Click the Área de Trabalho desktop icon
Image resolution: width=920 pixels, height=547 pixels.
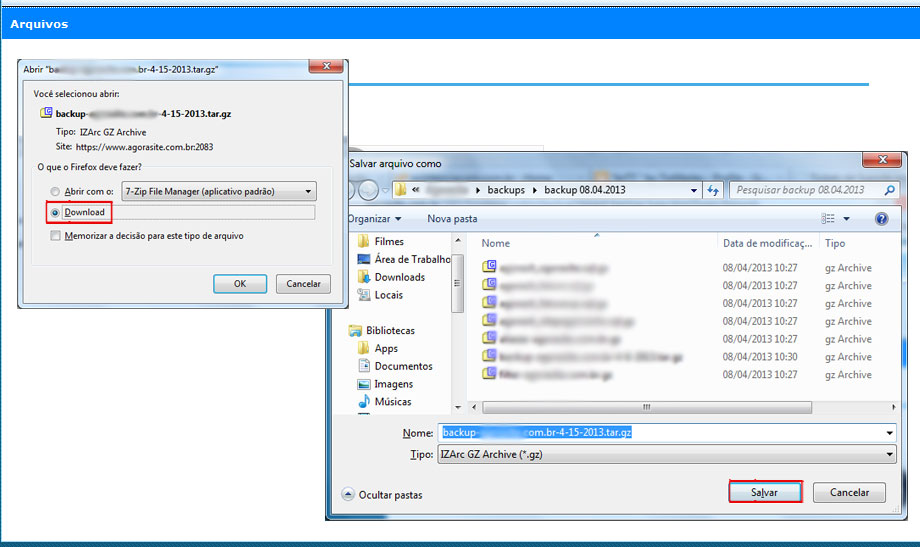364,259
